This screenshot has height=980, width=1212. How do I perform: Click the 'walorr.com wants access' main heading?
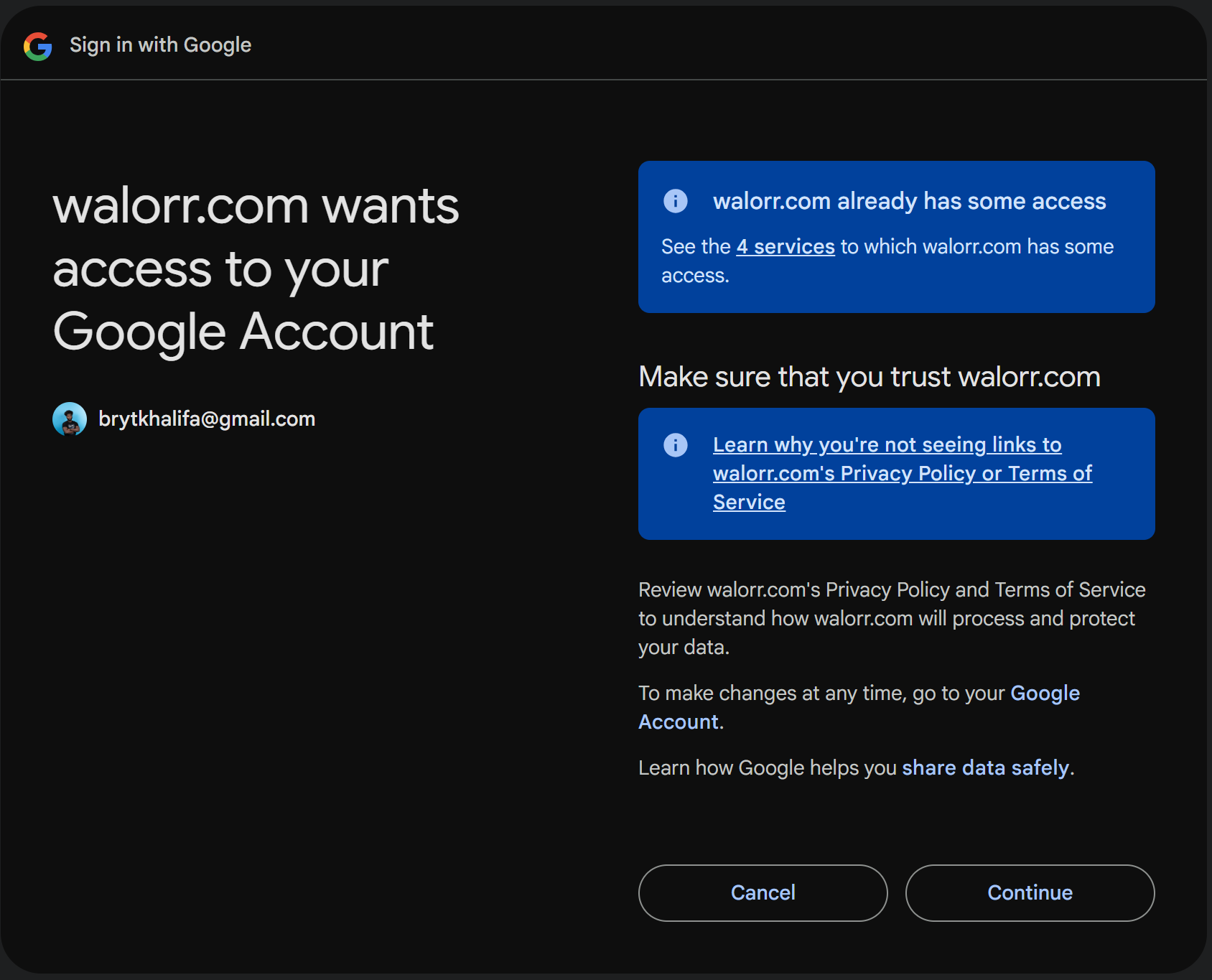click(256, 269)
